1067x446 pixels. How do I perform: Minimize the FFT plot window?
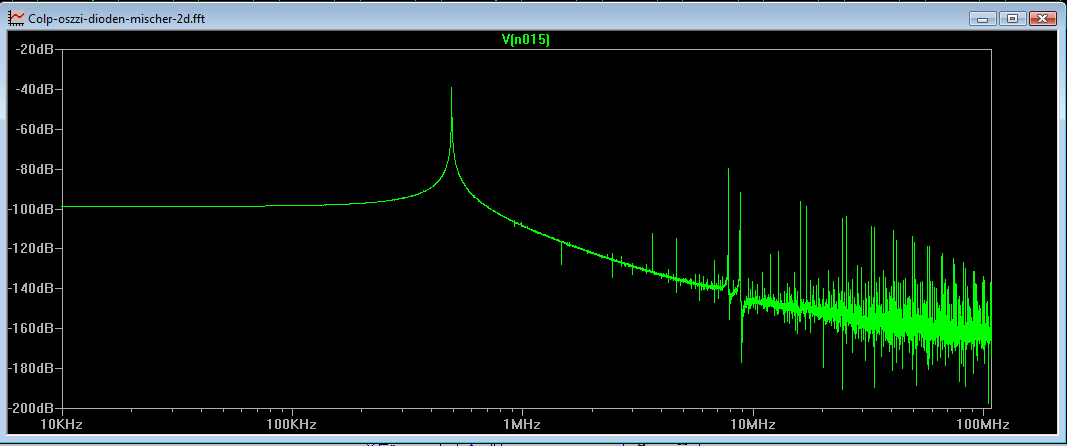pyautogui.click(x=984, y=18)
